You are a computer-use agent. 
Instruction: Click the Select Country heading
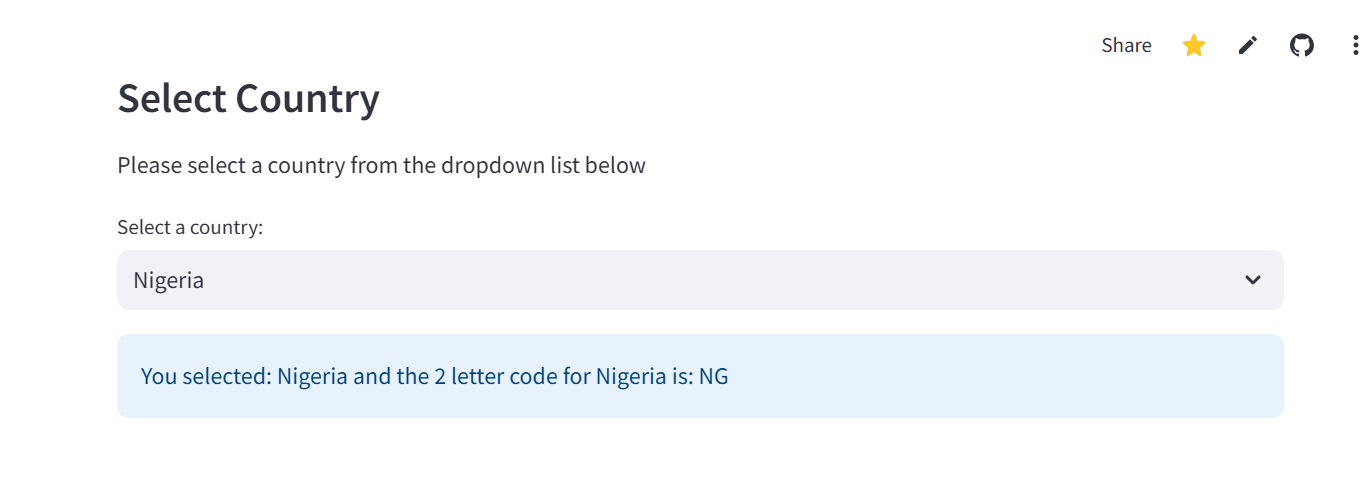coord(248,99)
